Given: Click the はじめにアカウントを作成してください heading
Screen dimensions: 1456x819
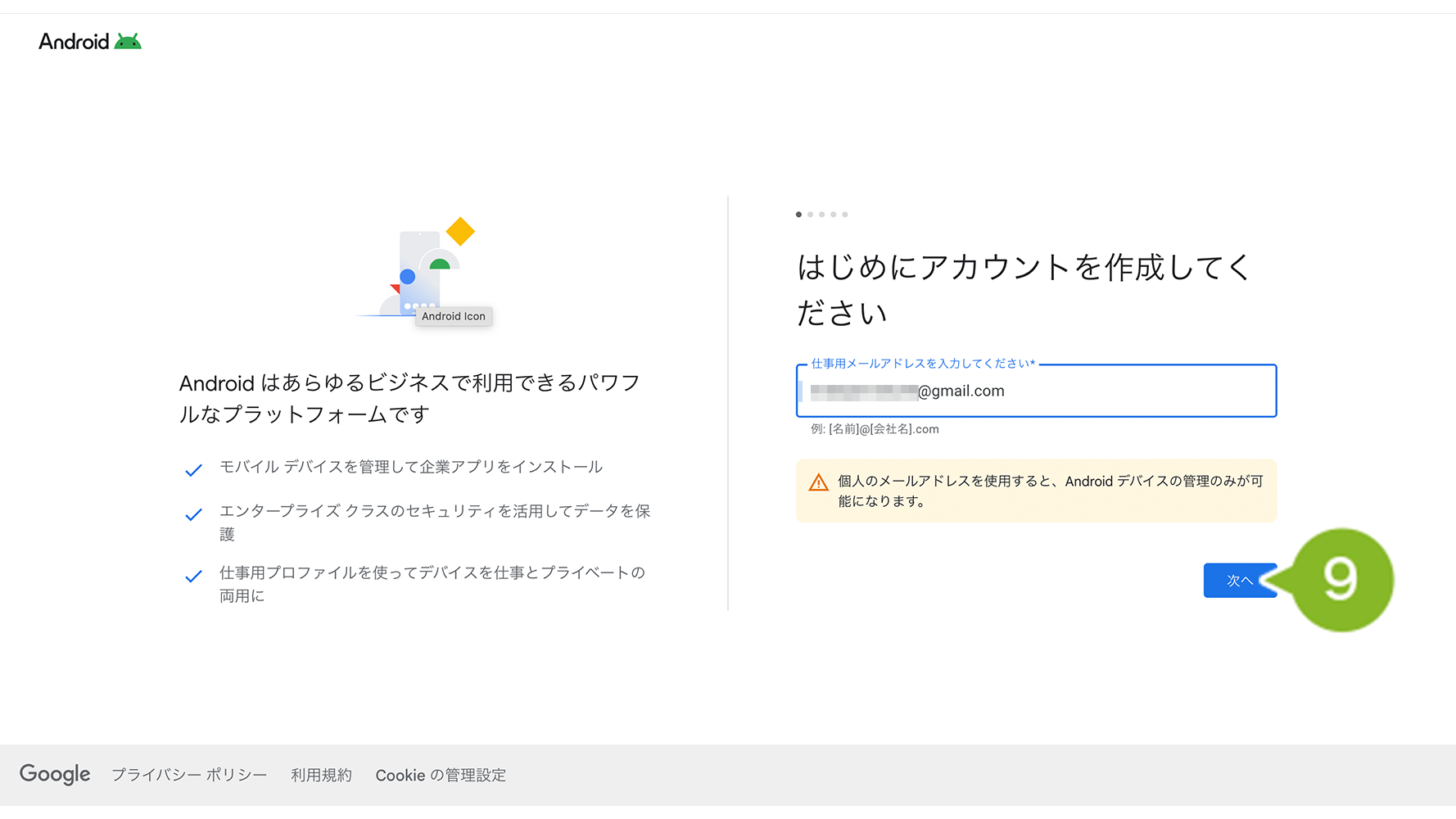Looking at the screenshot, I should pos(1024,289).
